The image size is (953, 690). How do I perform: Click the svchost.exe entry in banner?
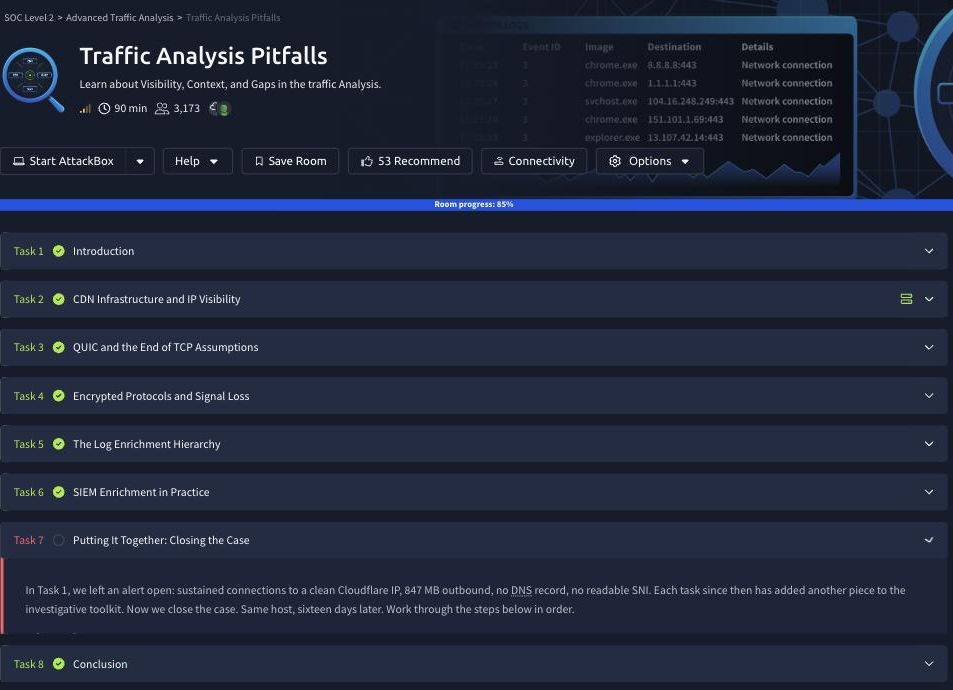[611, 102]
